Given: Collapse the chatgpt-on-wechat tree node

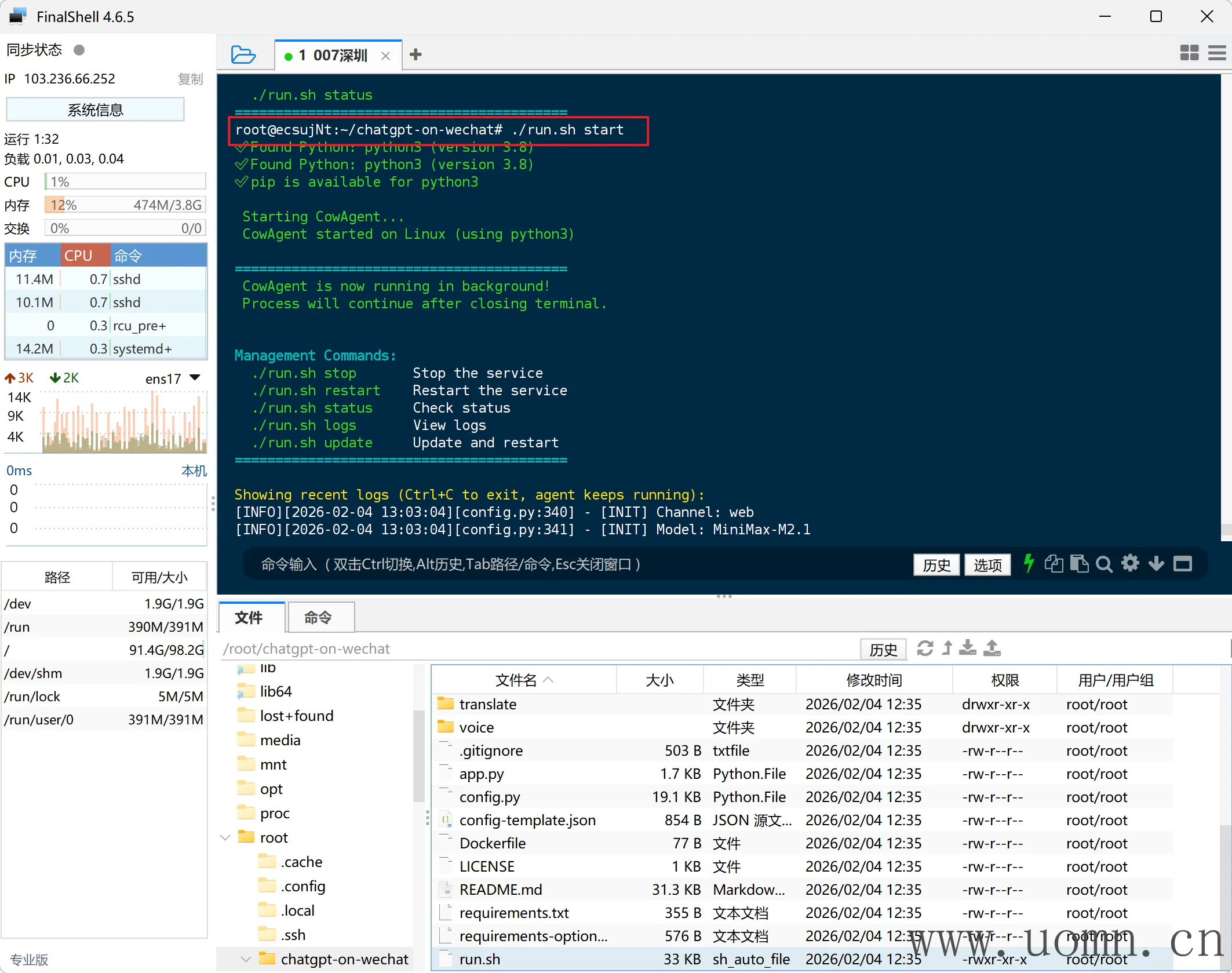Looking at the screenshot, I should tap(246, 959).
